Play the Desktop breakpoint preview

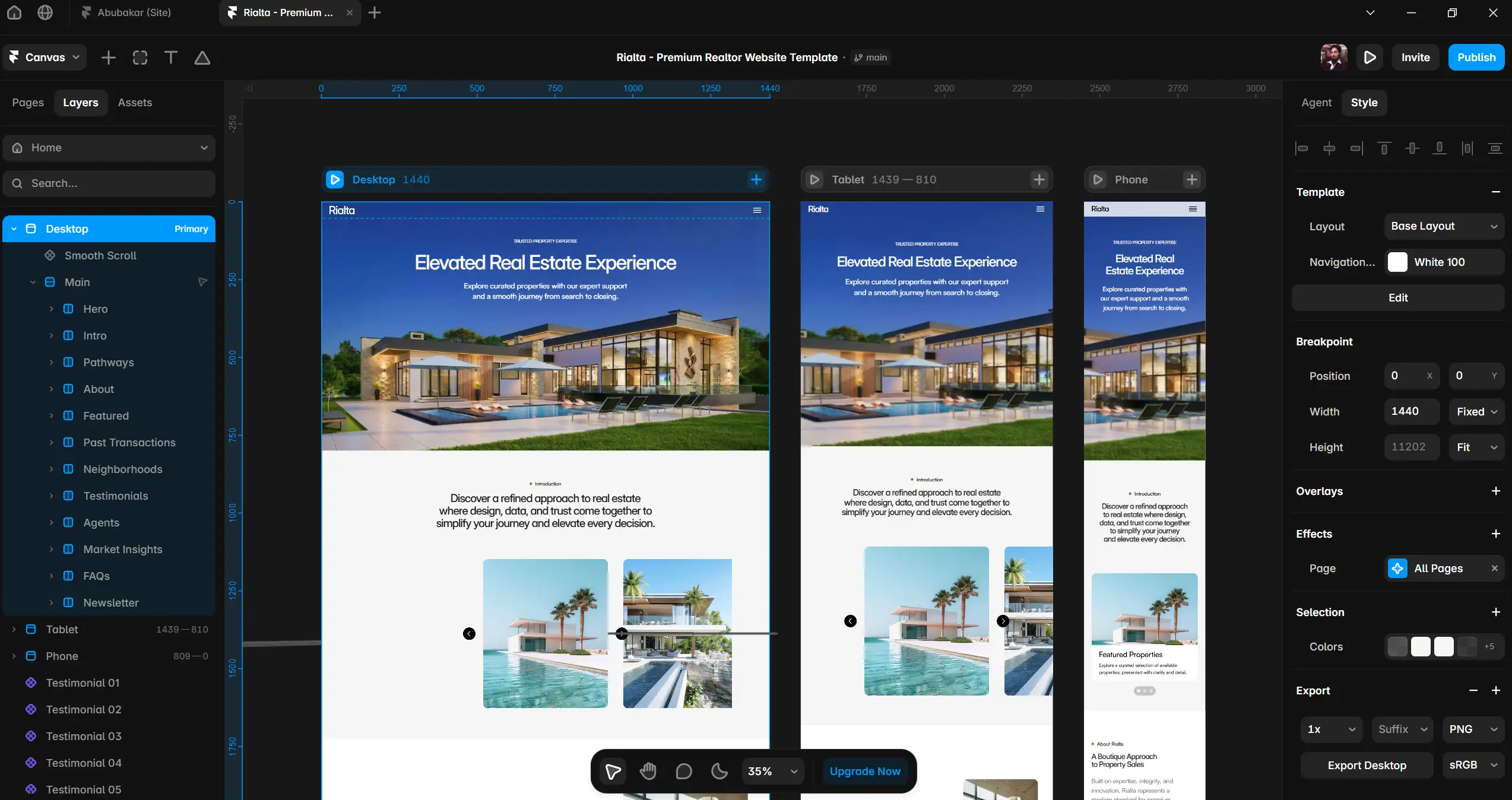tap(335, 179)
